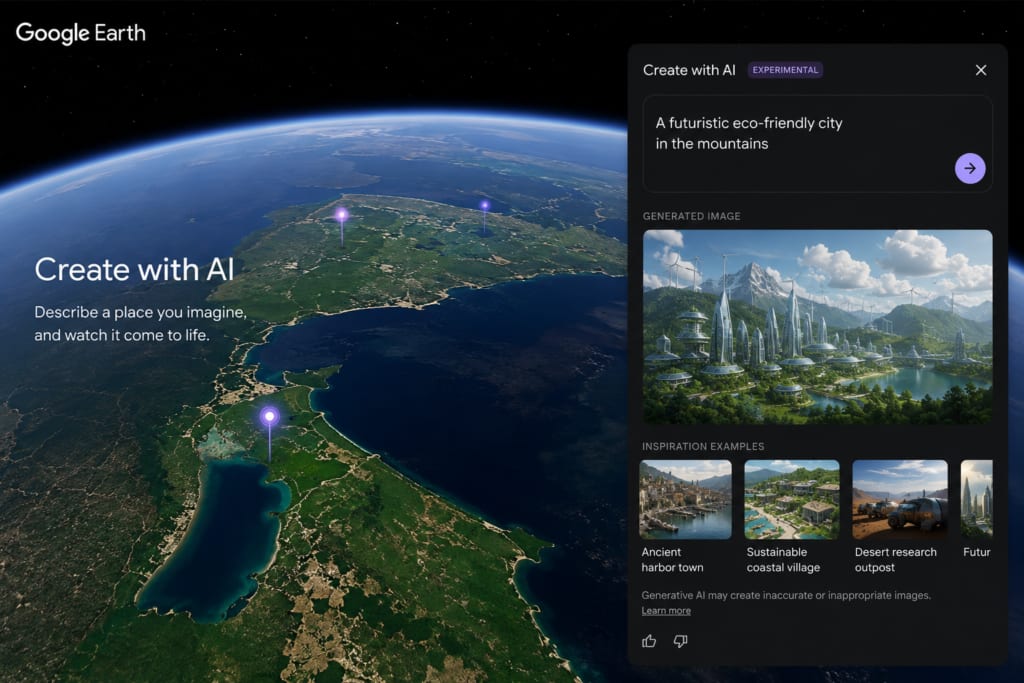Image resolution: width=1024 pixels, height=683 pixels.
Task: Close the Create with AI panel
Action: click(981, 70)
